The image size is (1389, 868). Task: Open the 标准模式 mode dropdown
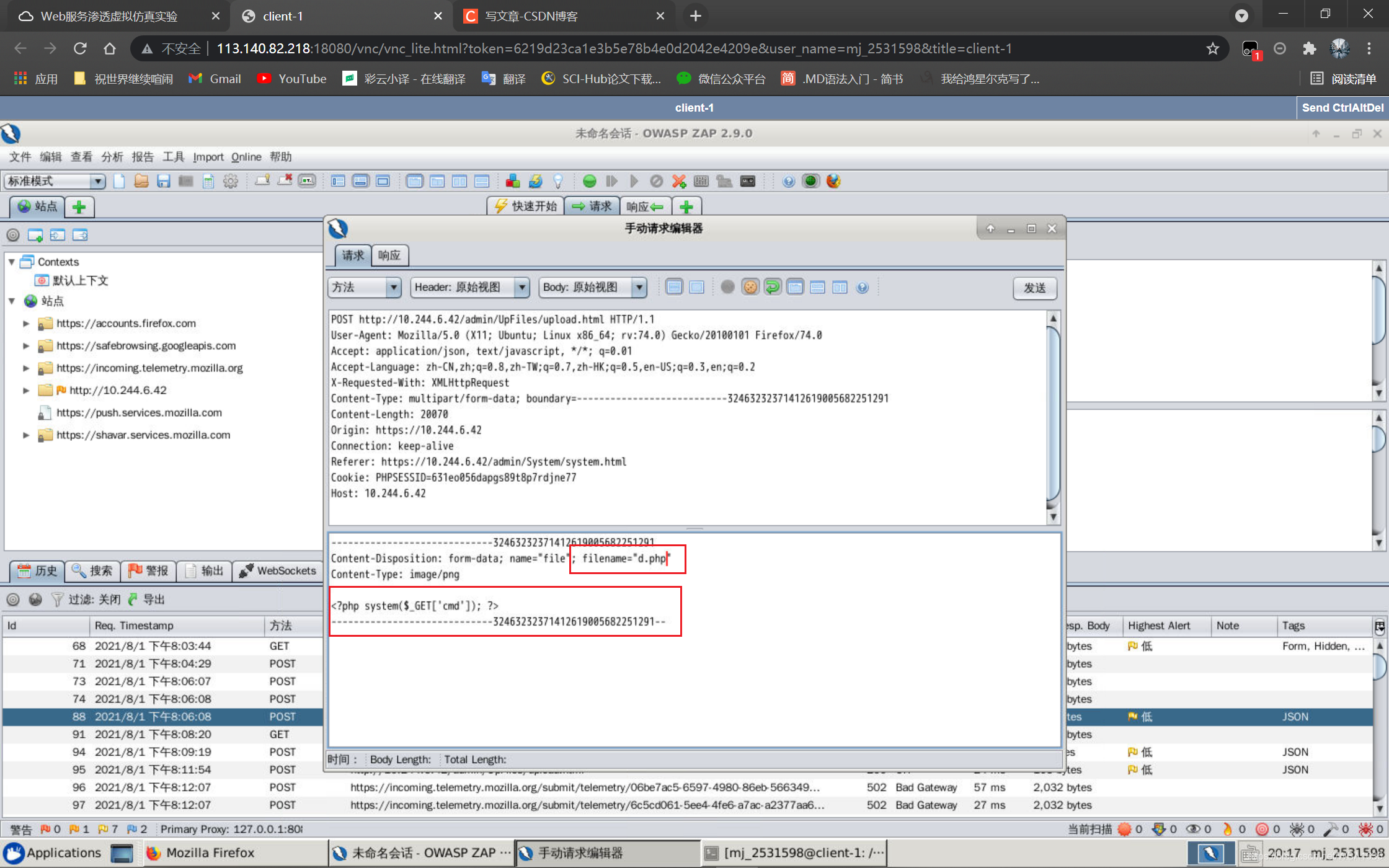point(55,181)
